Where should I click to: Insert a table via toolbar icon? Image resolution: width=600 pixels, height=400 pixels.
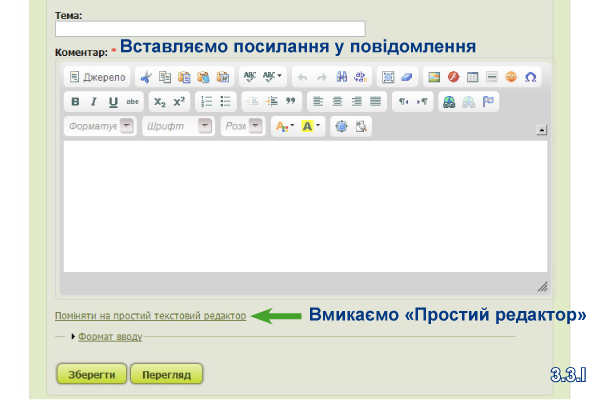pyautogui.click(x=472, y=77)
